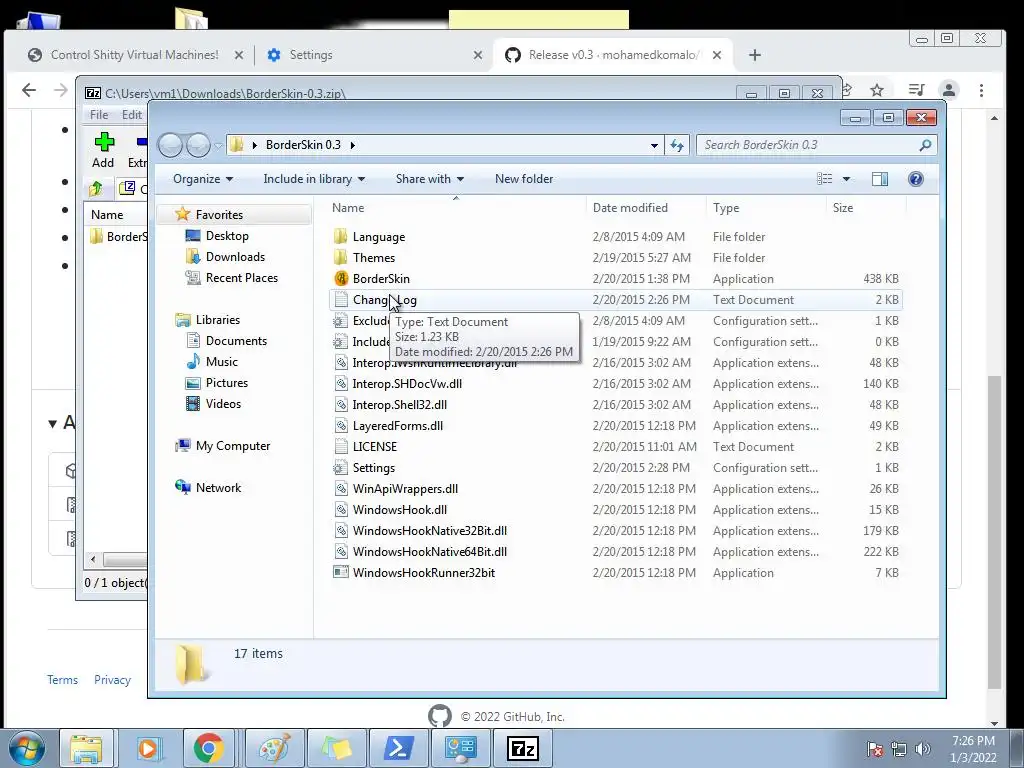This screenshot has height=768, width=1024.
Task: Click BorderSkin 0.3 in address breadcrumb
Action: coord(303,145)
